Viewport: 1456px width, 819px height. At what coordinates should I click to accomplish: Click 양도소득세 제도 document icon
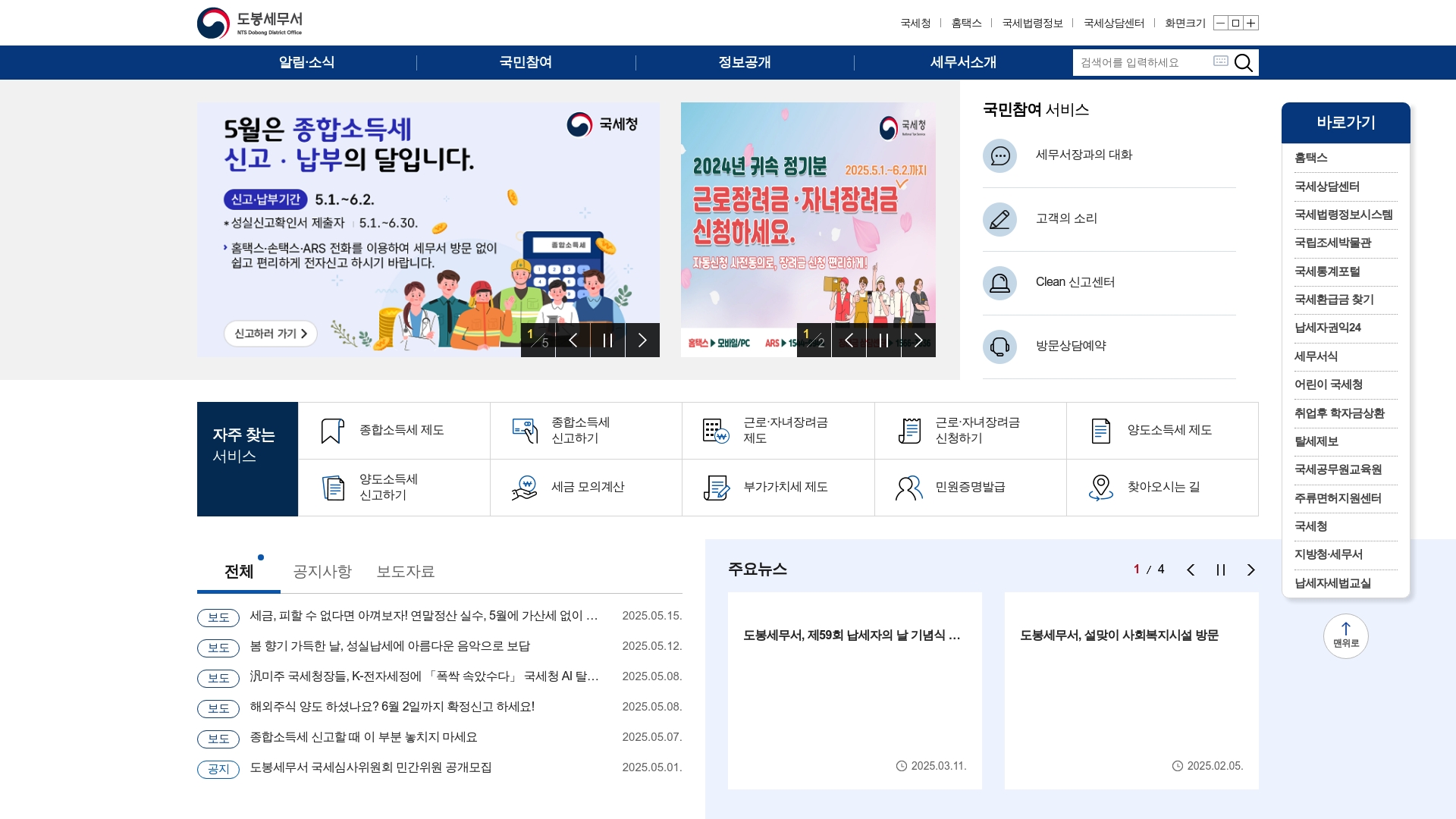(x=1100, y=431)
